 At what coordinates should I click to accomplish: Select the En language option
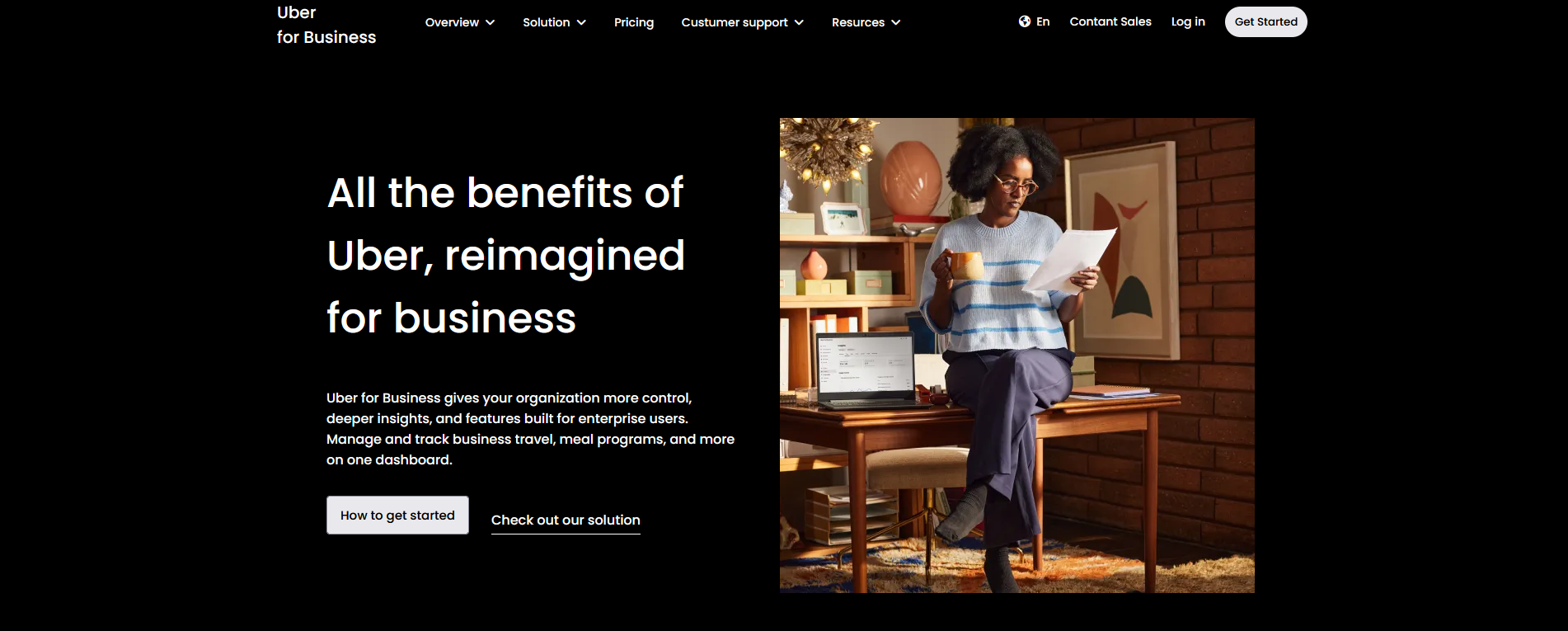click(x=1043, y=21)
